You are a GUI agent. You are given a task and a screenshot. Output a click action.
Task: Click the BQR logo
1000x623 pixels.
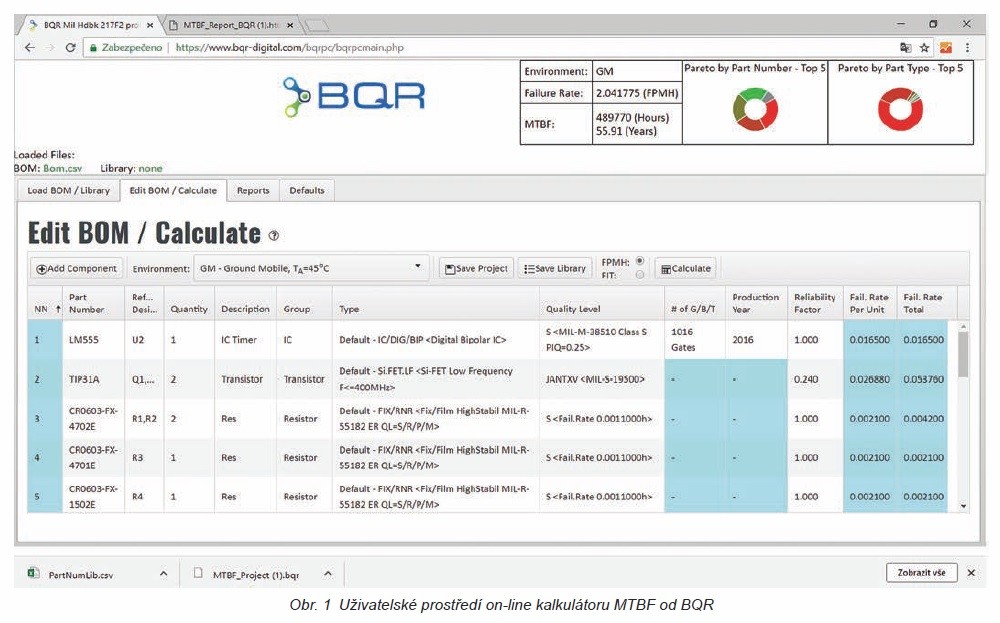click(354, 96)
